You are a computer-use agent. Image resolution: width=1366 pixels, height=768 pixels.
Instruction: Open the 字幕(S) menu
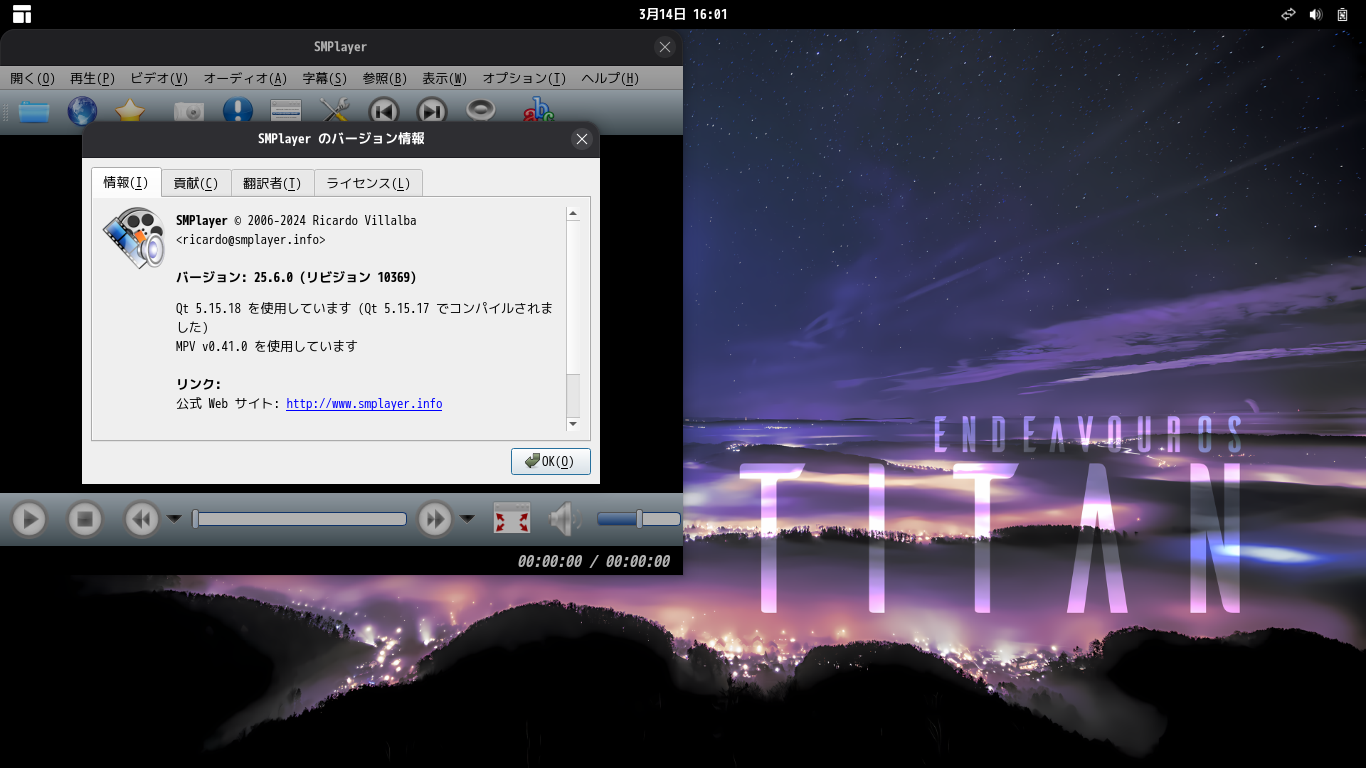click(x=324, y=78)
